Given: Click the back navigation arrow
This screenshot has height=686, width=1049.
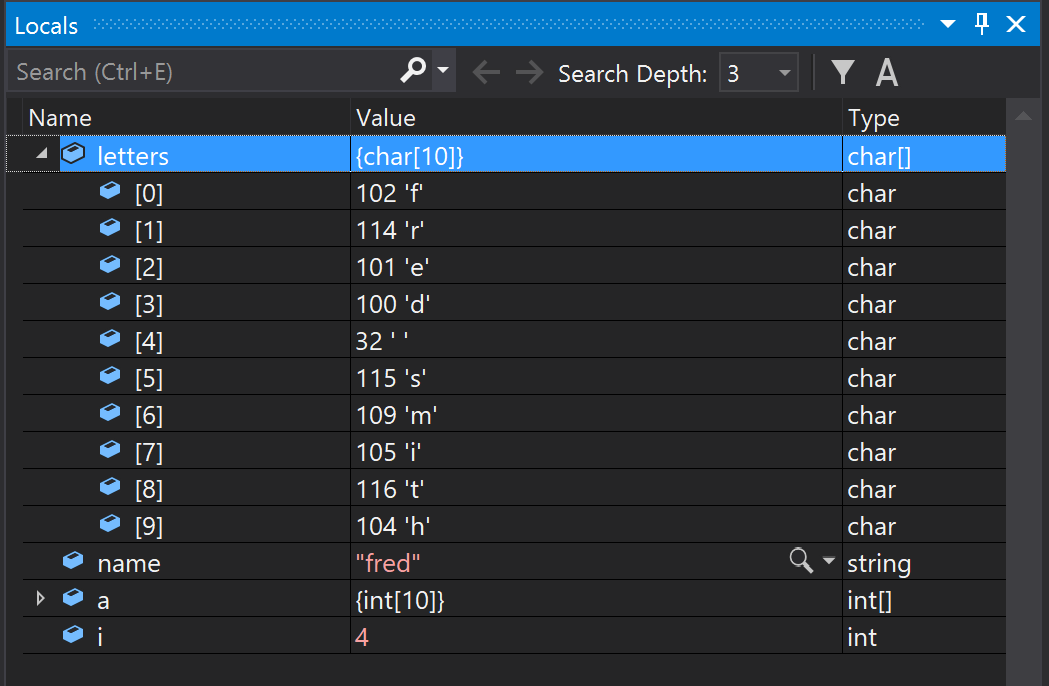Looking at the screenshot, I should 487,70.
